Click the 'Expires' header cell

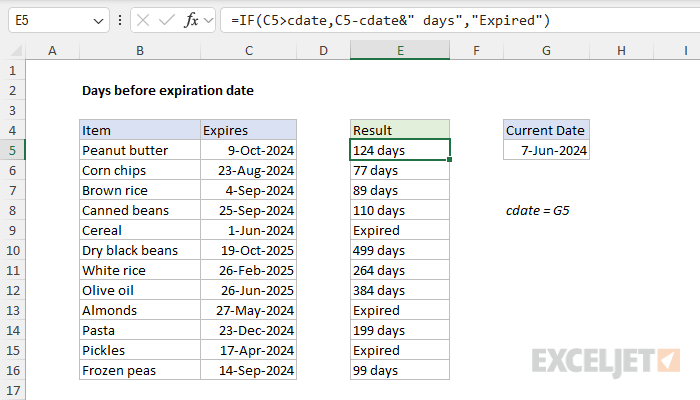(249, 130)
